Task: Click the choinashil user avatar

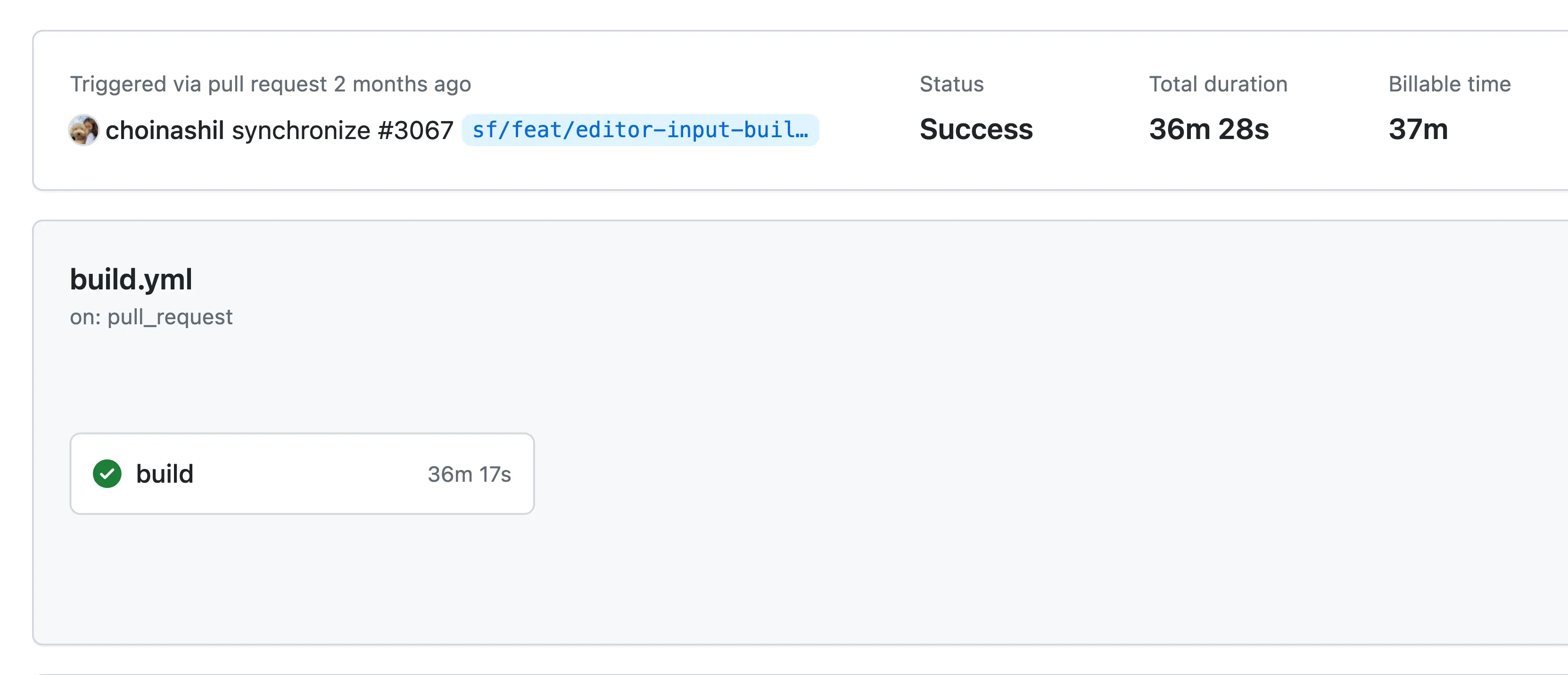Action: 83,130
